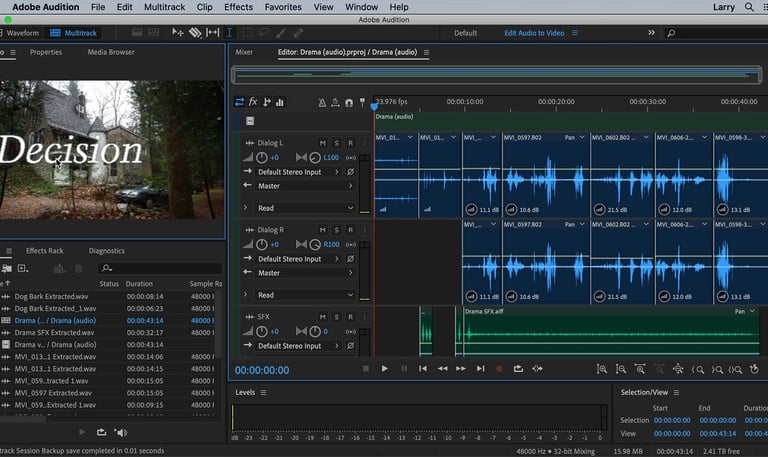Open Dialog L Default Stereo Input dropdown
The height and width of the screenshot is (457, 768).
(298, 172)
